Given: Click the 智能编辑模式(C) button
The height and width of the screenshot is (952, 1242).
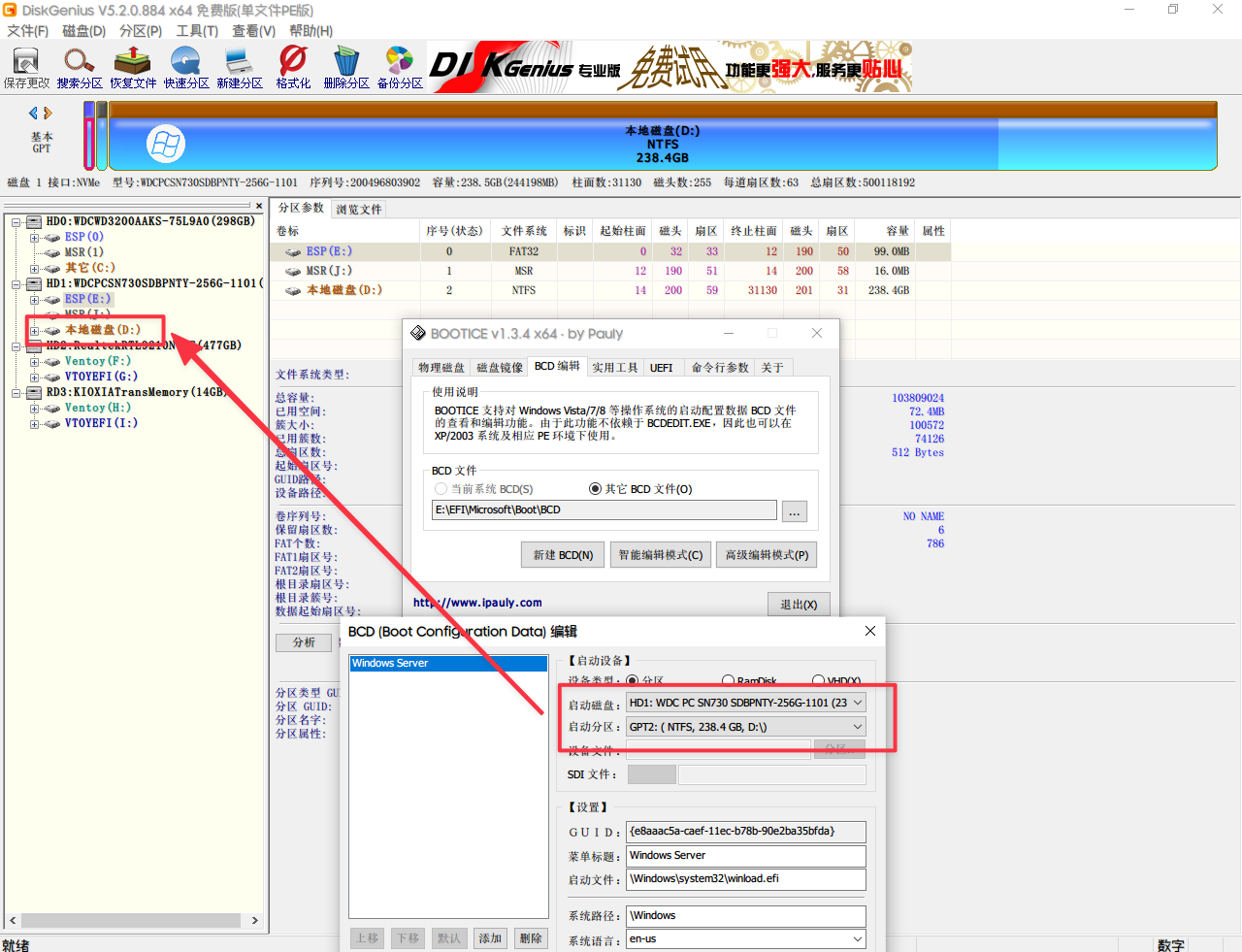Looking at the screenshot, I should (x=660, y=555).
